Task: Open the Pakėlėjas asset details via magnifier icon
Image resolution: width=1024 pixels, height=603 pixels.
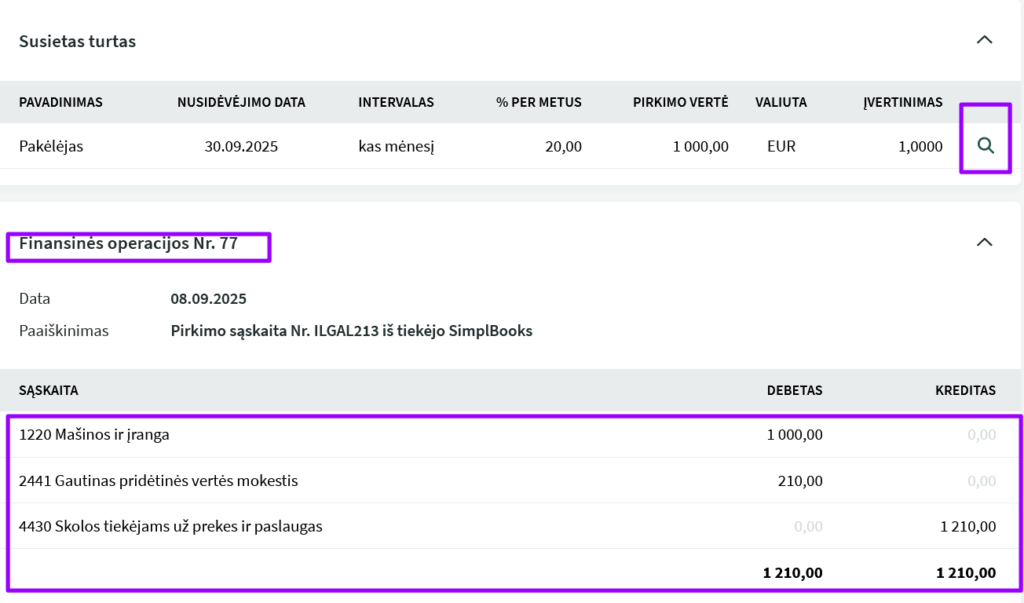Action: pos(985,146)
